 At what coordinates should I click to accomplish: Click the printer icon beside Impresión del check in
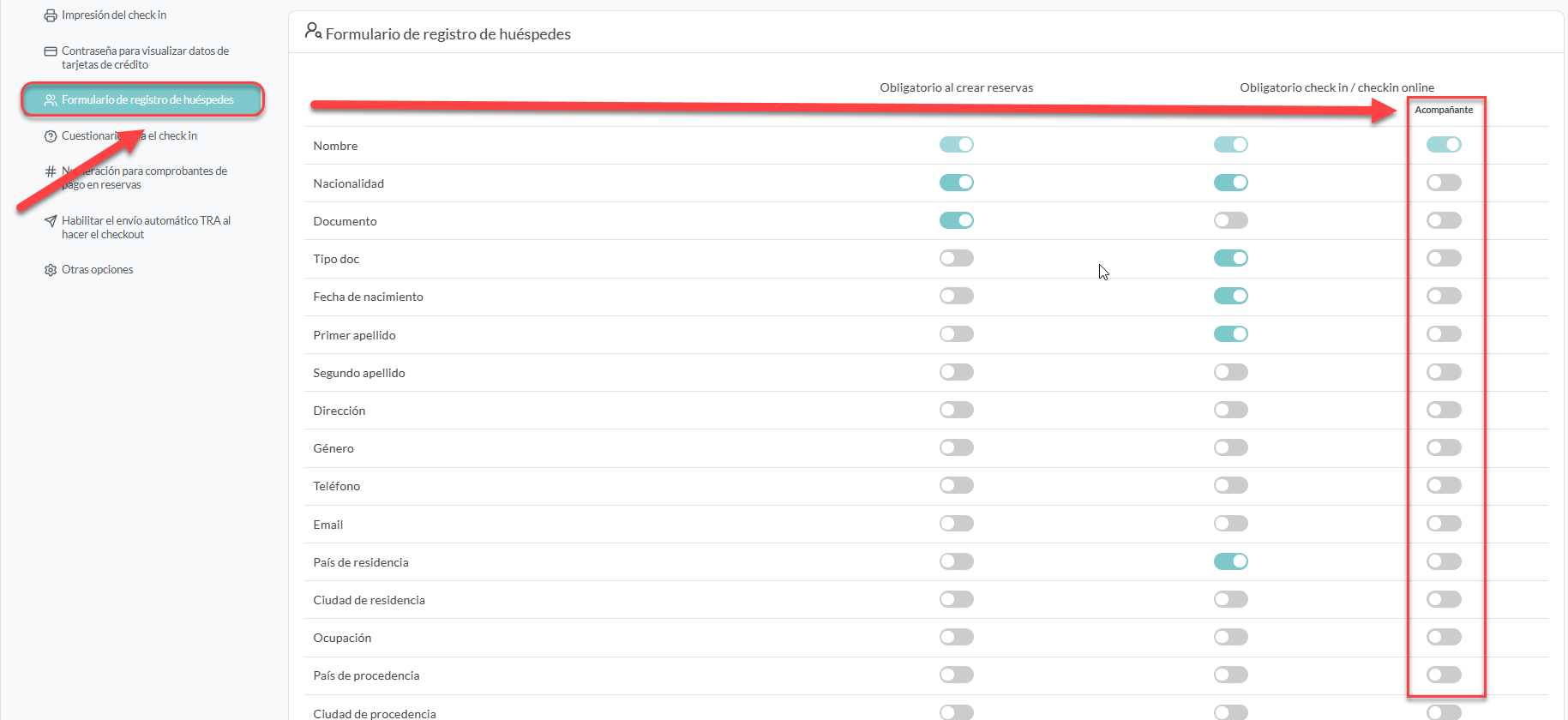[51, 15]
